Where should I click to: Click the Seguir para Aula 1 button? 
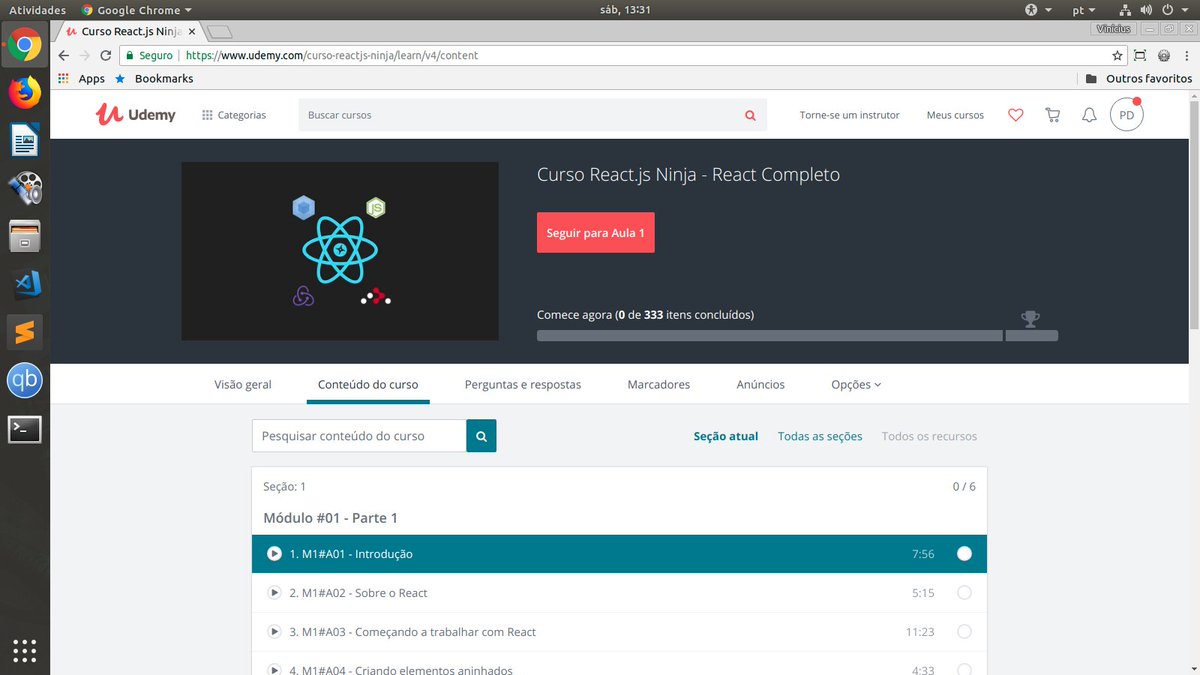[596, 232]
